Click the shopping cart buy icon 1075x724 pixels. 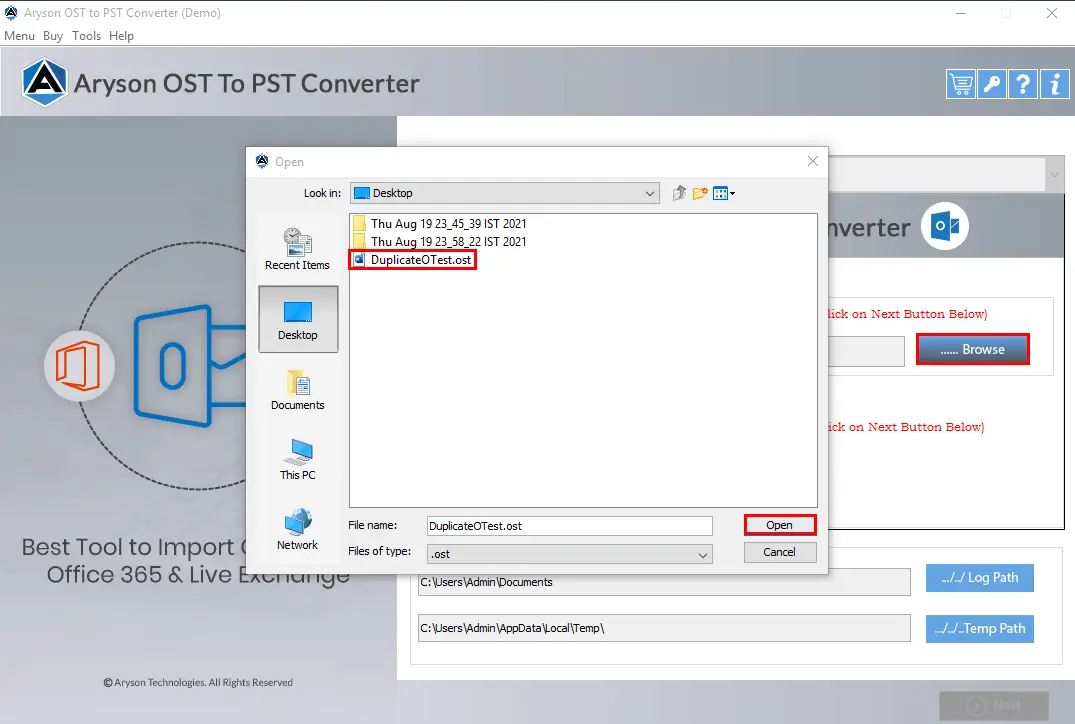coord(961,84)
